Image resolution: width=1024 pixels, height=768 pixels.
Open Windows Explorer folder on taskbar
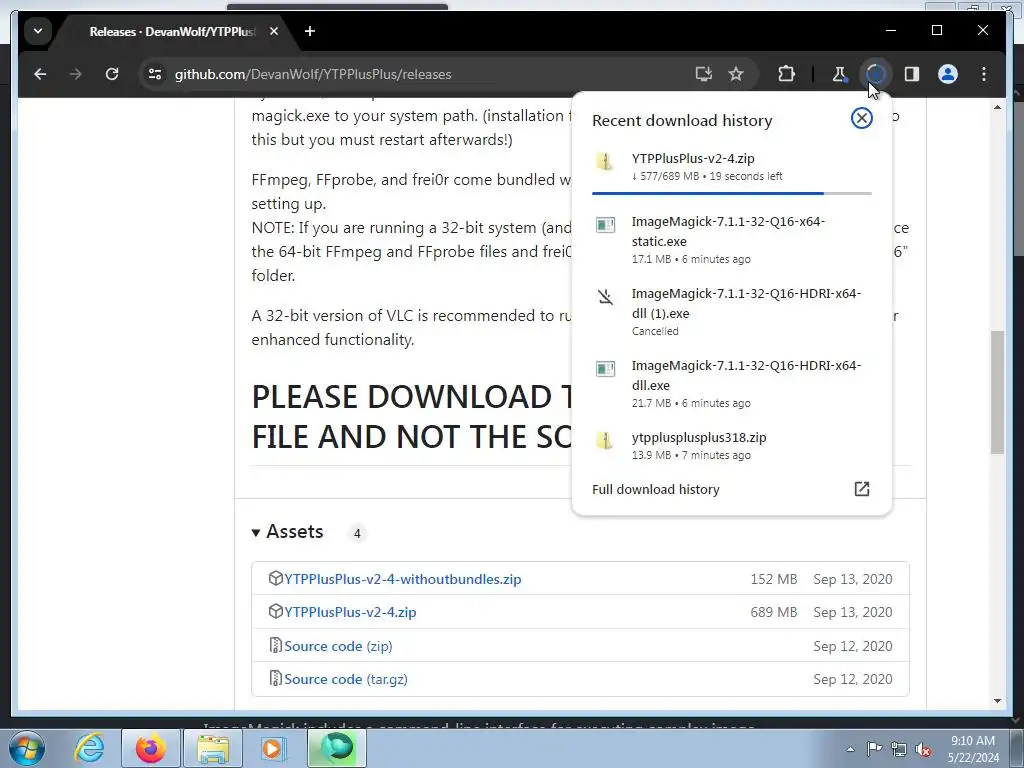pos(213,748)
